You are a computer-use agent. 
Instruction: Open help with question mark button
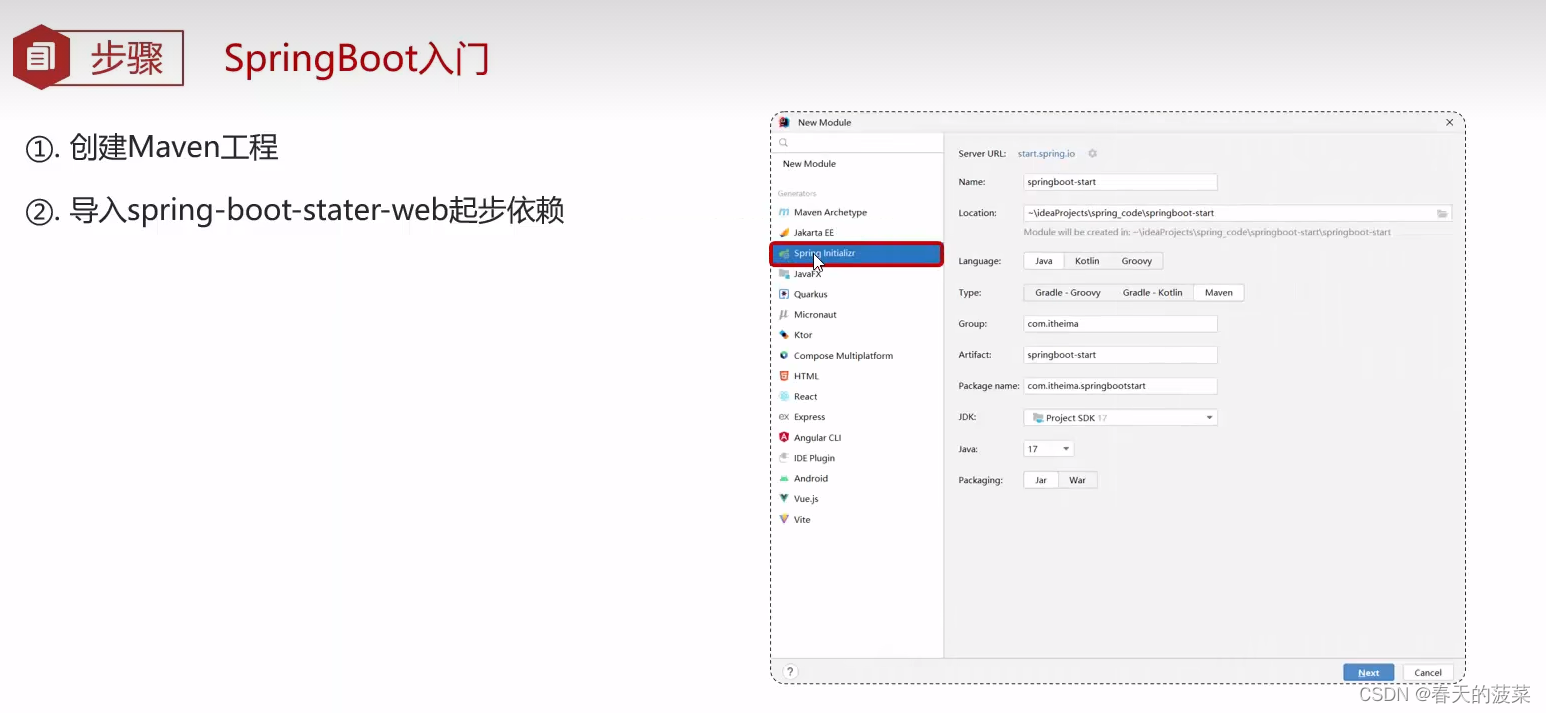click(790, 672)
